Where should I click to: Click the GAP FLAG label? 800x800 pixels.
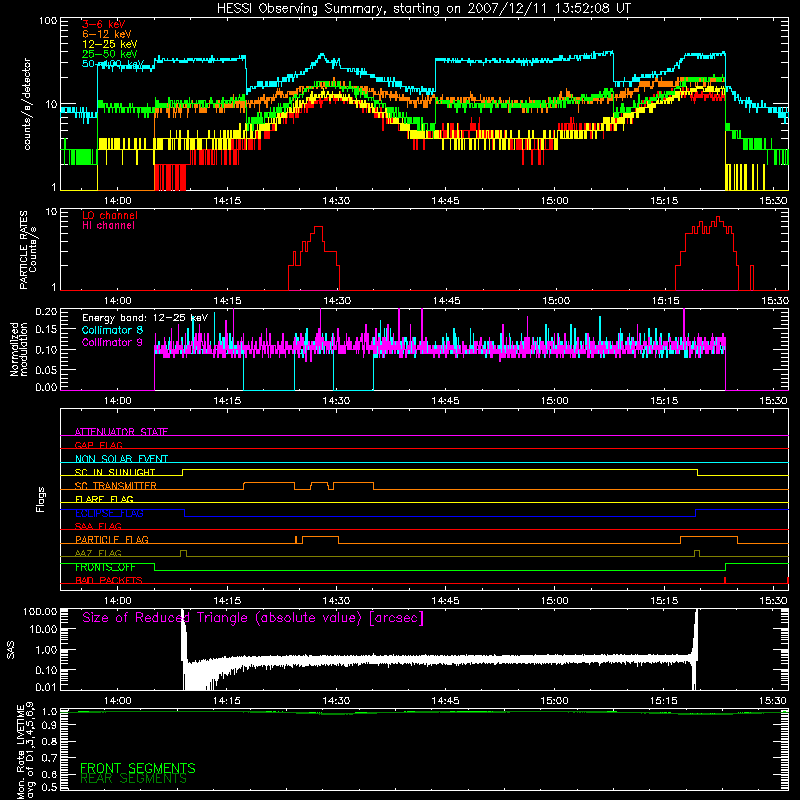pos(98,445)
